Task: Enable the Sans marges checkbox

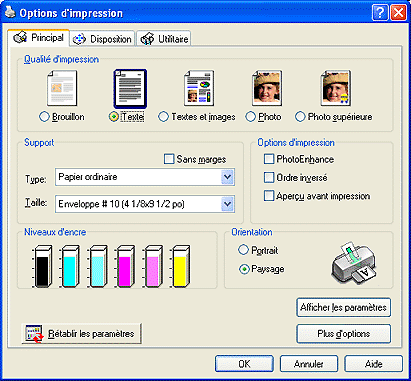Action: [x=169, y=159]
